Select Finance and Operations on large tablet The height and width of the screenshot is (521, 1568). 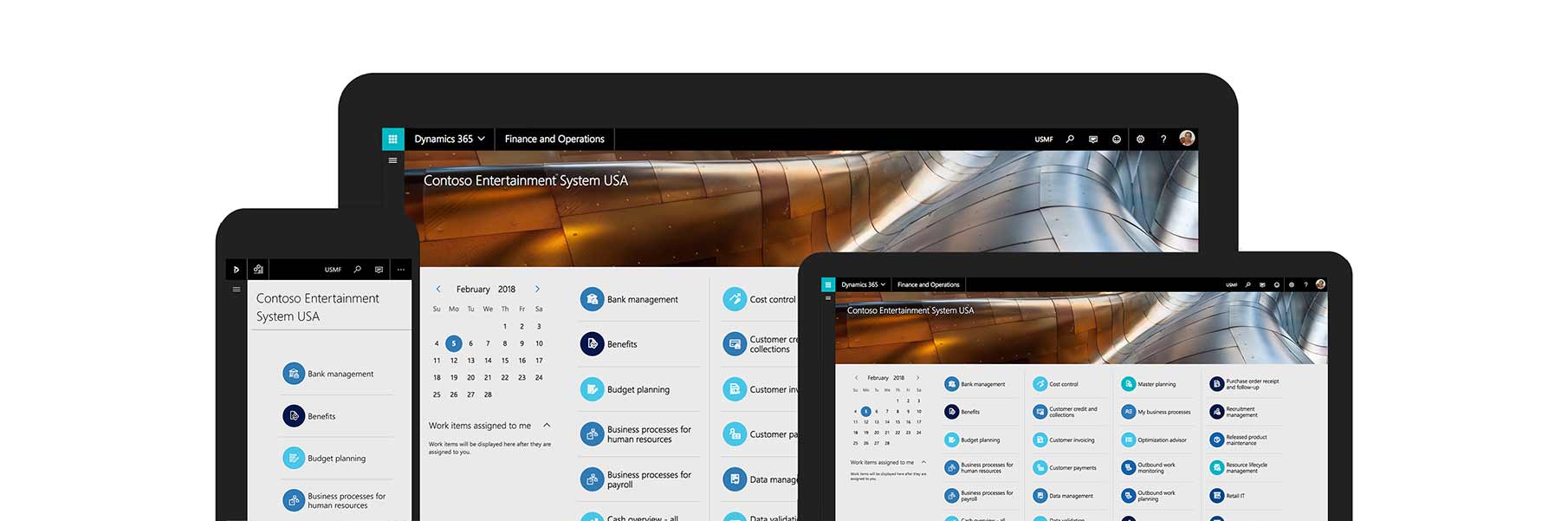(x=554, y=139)
